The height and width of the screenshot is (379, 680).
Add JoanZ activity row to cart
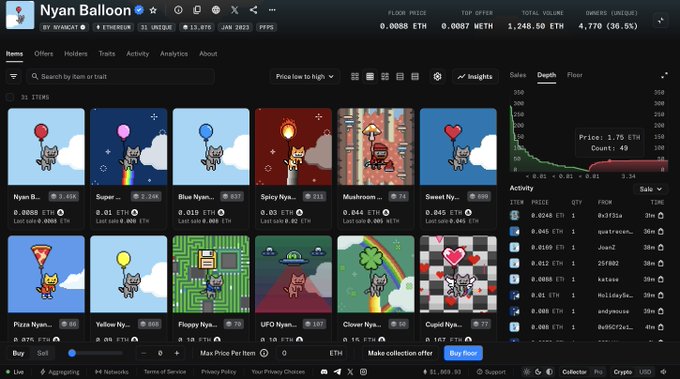(660, 247)
